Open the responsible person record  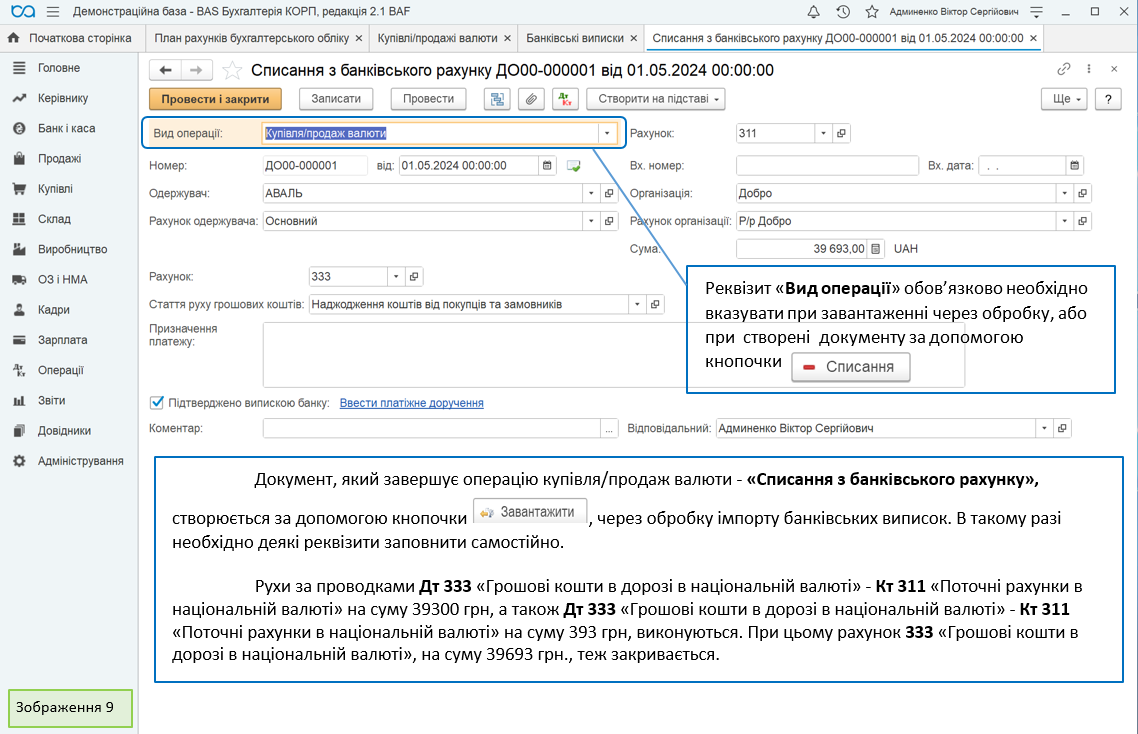(1062, 428)
